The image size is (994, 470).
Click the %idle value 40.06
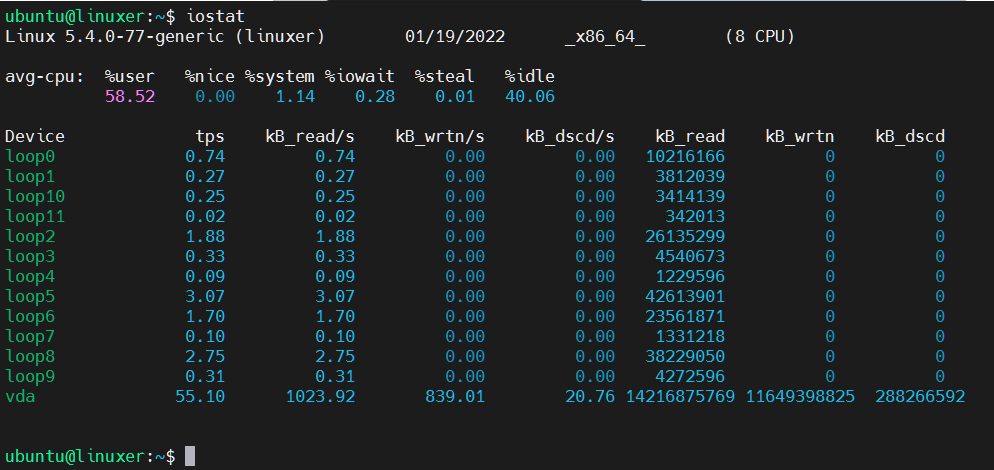point(529,96)
